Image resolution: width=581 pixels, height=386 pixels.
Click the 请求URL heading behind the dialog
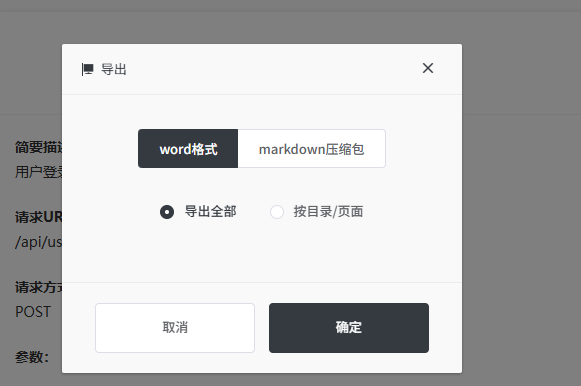pos(39,217)
